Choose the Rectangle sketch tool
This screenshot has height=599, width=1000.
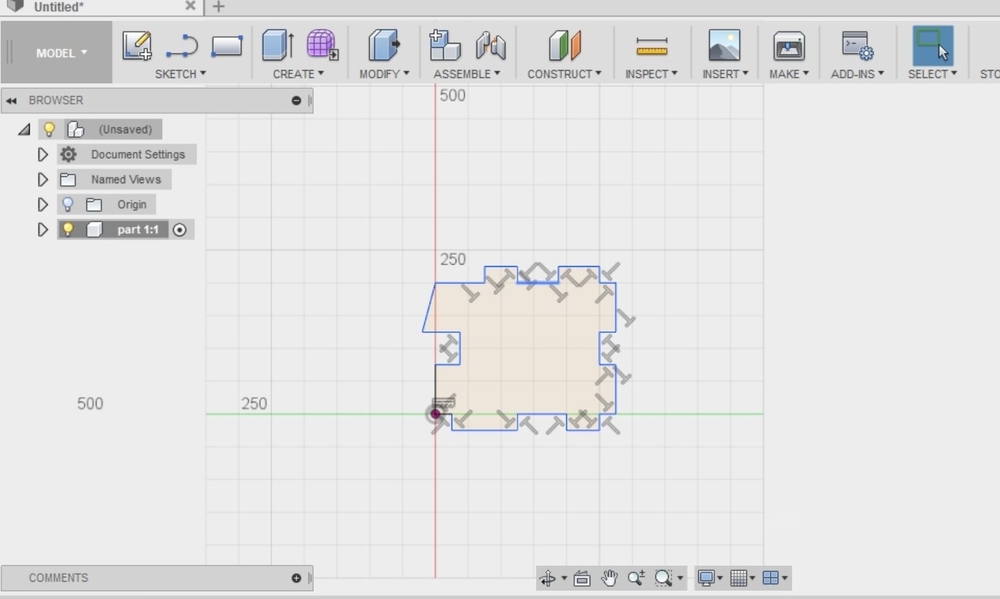227,46
